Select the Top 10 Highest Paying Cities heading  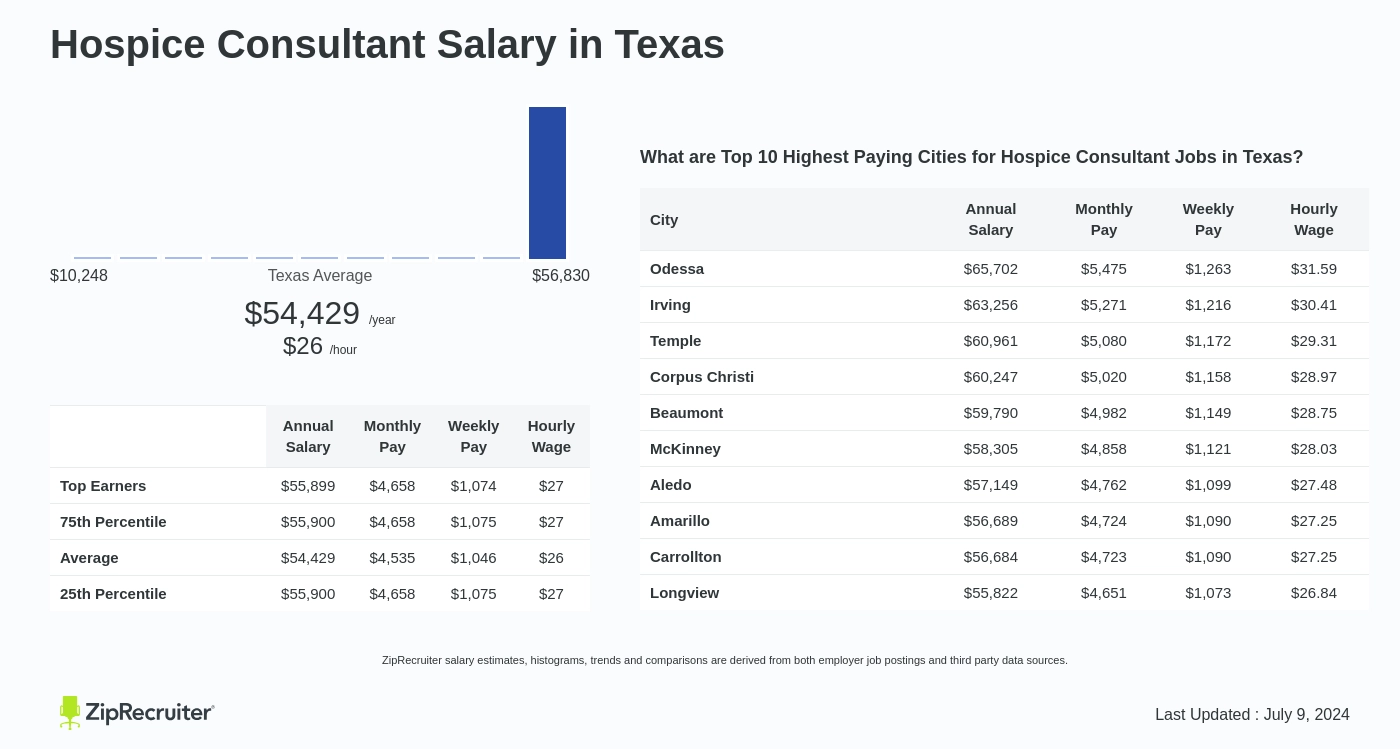971,157
